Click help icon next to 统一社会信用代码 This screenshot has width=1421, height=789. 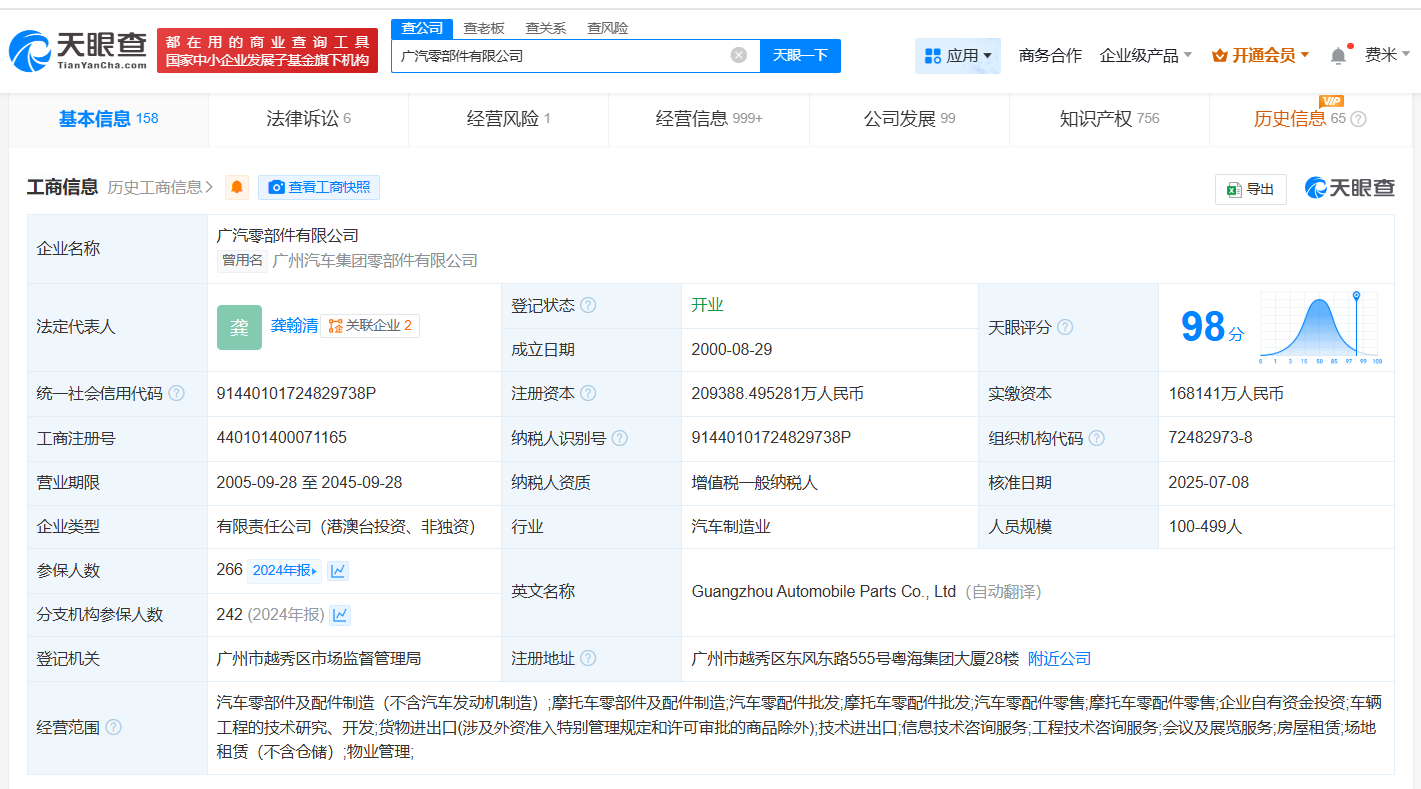coord(177,394)
